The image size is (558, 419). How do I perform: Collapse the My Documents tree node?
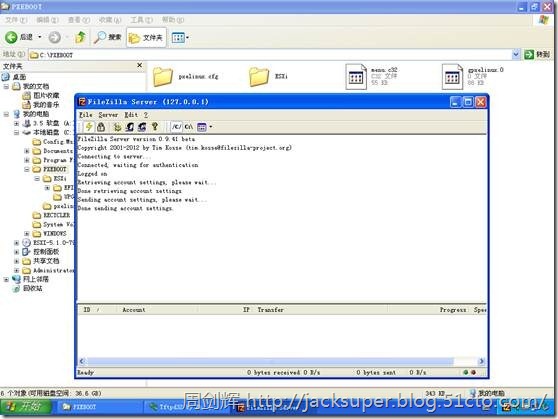6,87
